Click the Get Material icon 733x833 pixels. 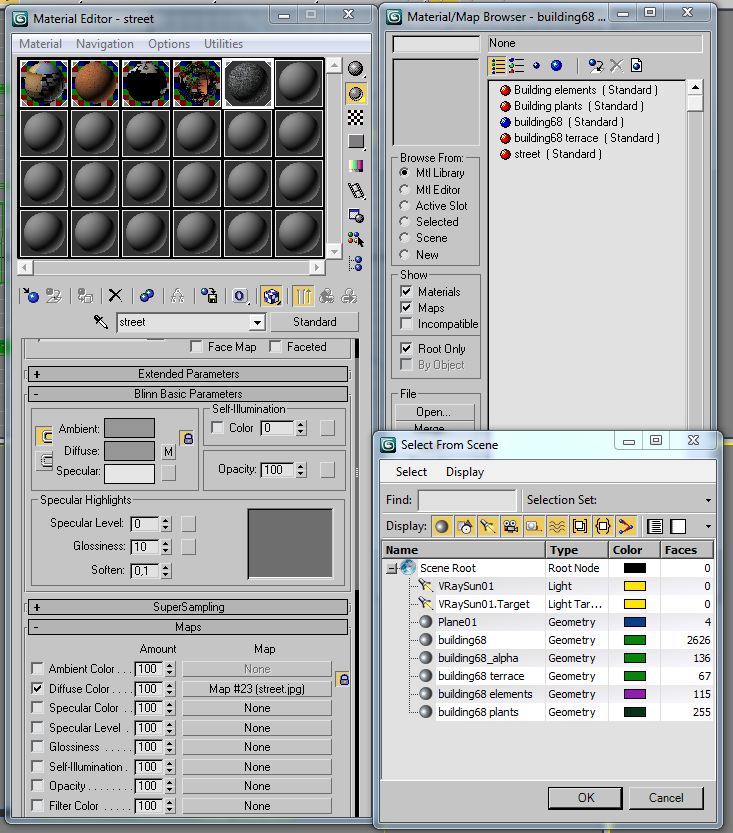(x=30, y=295)
